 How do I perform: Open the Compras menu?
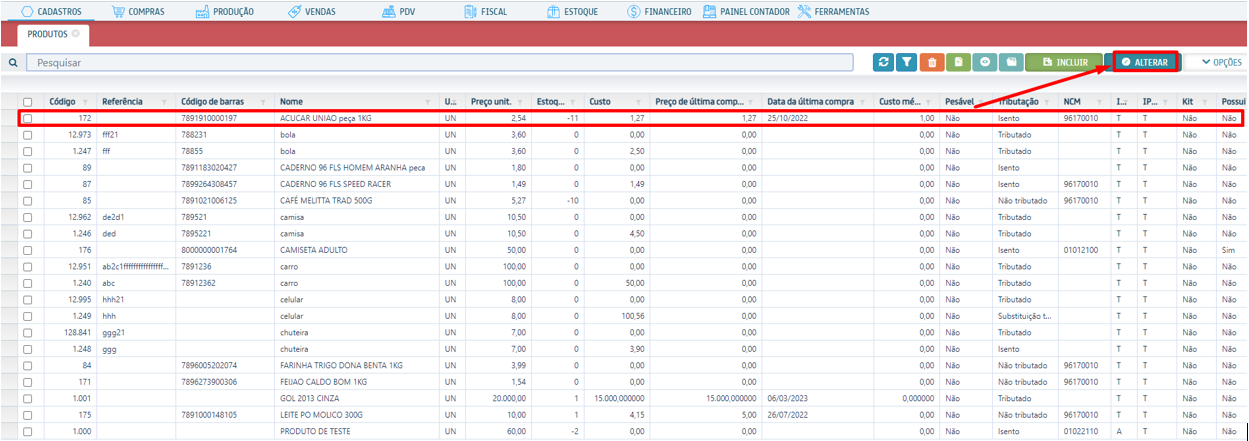coord(138,12)
